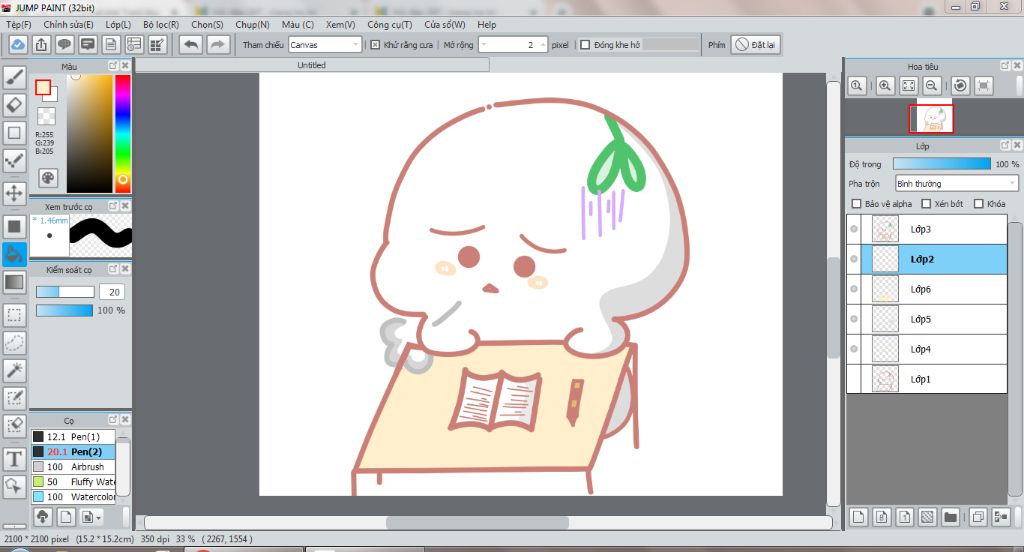Select the Select Pen tool
The width and height of the screenshot is (1024, 552).
pos(14,398)
